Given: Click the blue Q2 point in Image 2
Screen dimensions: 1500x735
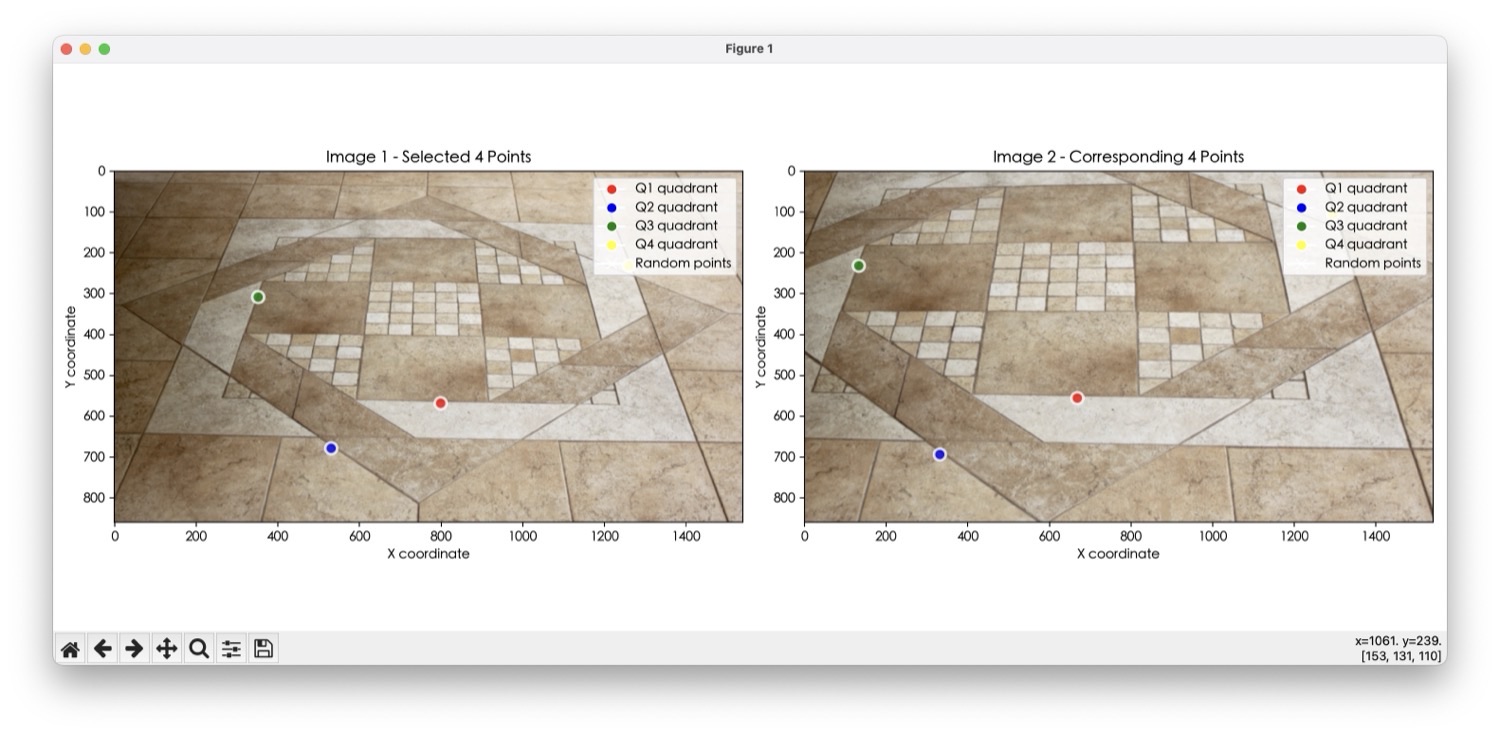Looking at the screenshot, I should [940, 455].
